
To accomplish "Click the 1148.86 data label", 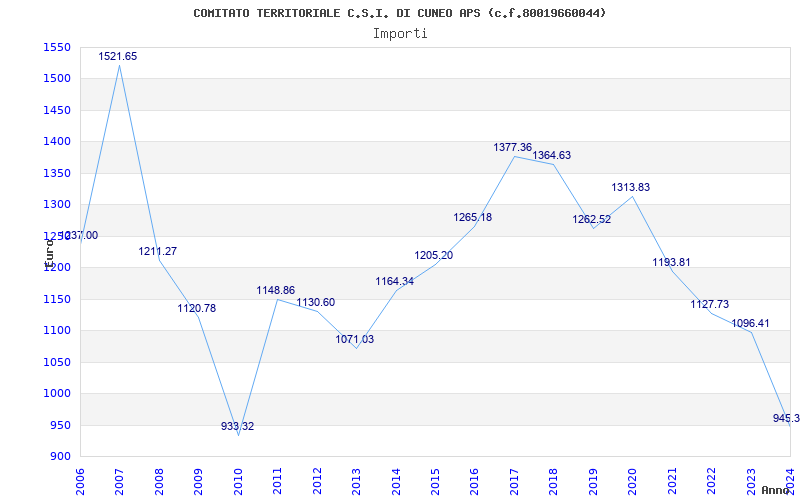I will point(276,291).
